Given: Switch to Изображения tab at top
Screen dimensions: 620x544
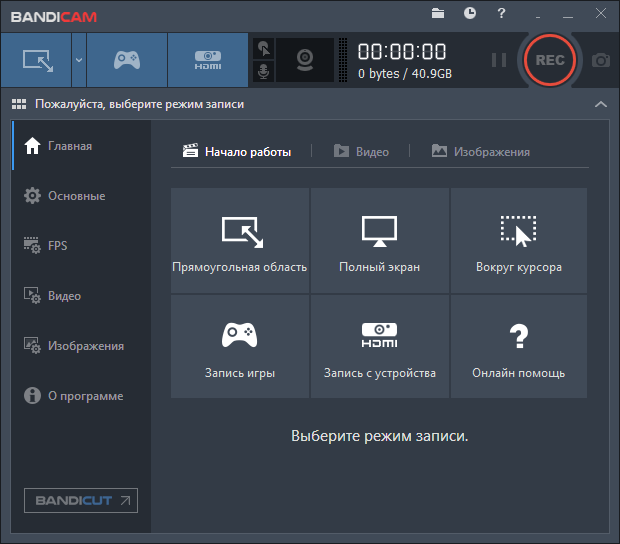Looking at the screenshot, I should point(480,151).
